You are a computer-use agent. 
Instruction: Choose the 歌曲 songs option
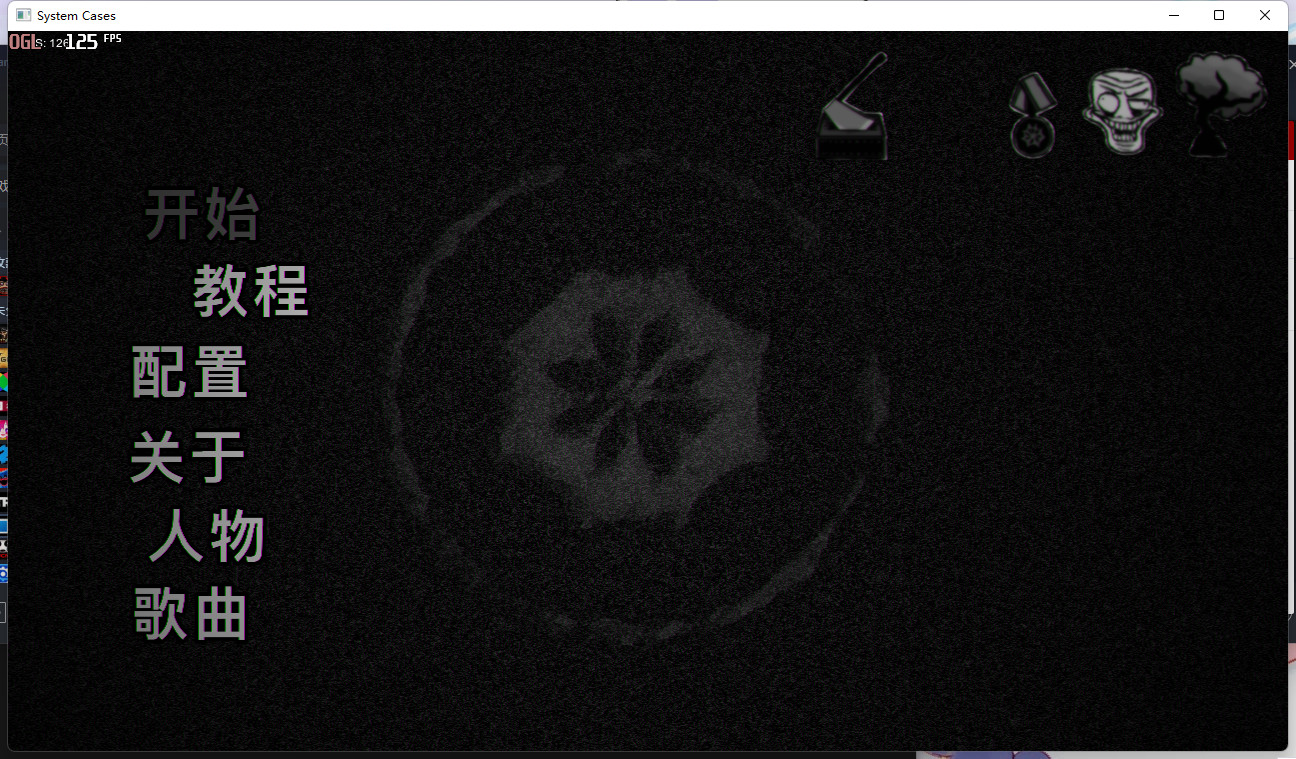(x=191, y=613)
